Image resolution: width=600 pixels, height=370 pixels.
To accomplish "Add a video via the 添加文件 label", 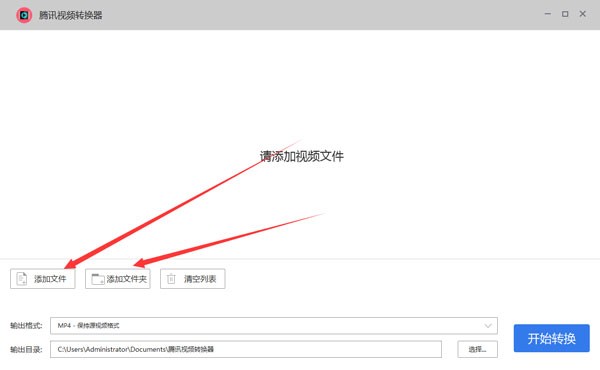I will (50, 279).
